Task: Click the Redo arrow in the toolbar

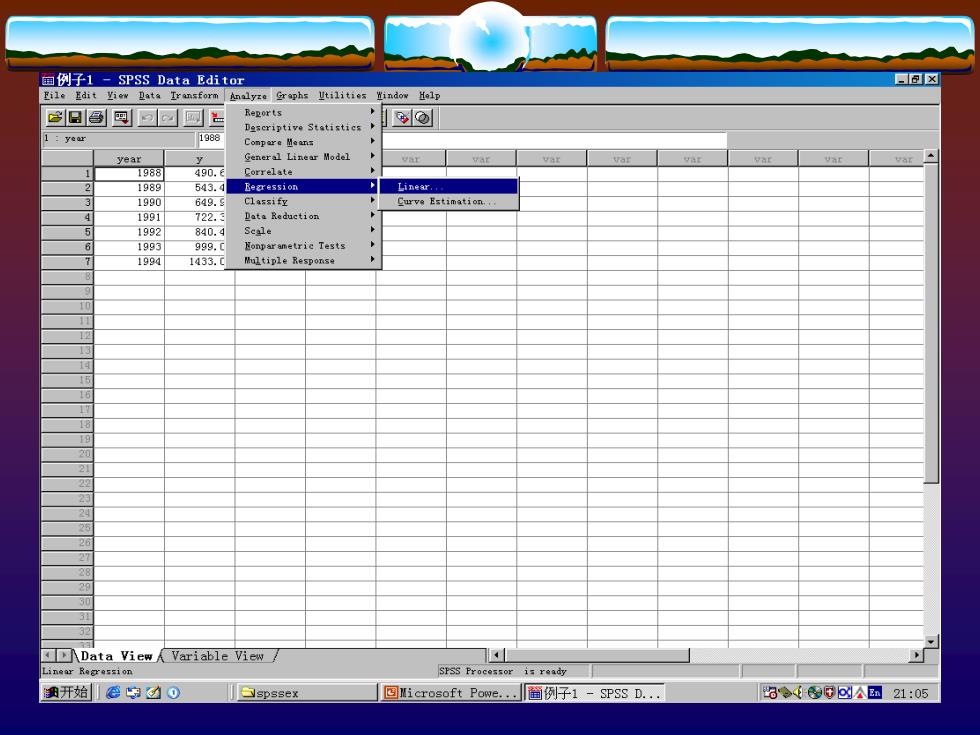Action: pos(168,118)
